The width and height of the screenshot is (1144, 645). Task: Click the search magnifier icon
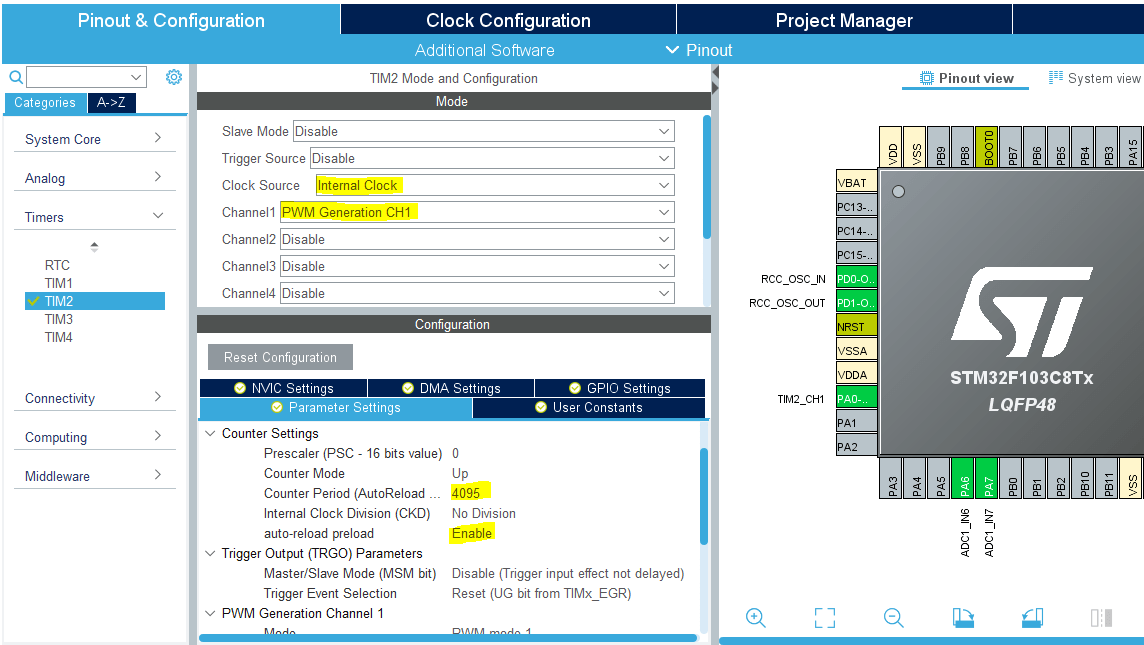(15, 77)
